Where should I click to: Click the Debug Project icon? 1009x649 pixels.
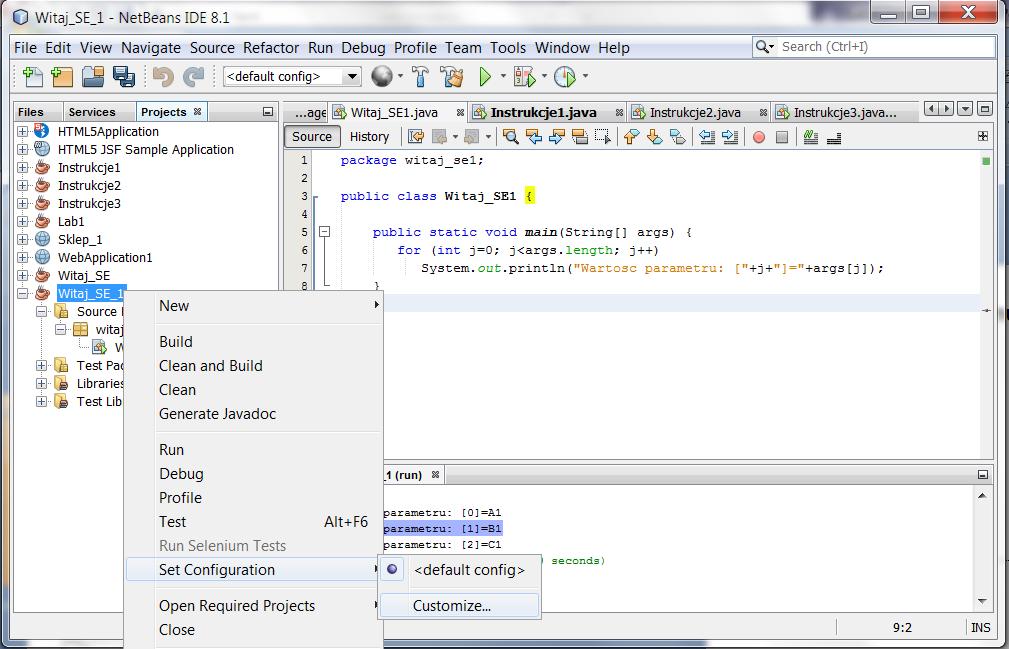(524, 77)
